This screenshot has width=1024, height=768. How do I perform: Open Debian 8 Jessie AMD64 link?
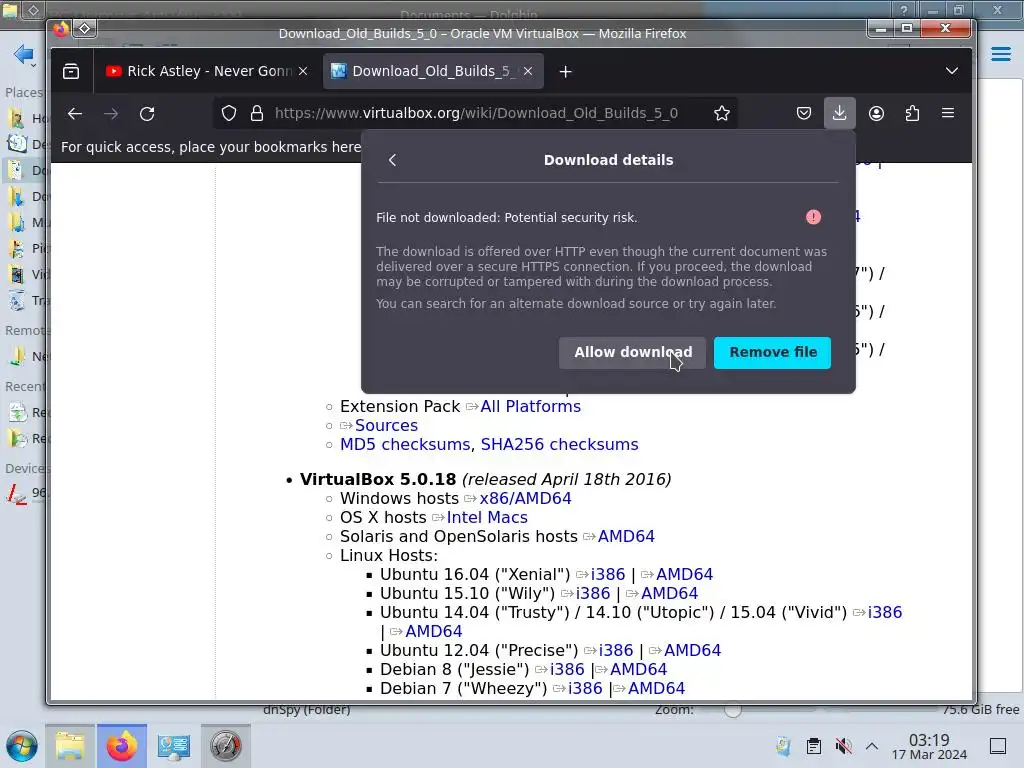pos(638,669)
